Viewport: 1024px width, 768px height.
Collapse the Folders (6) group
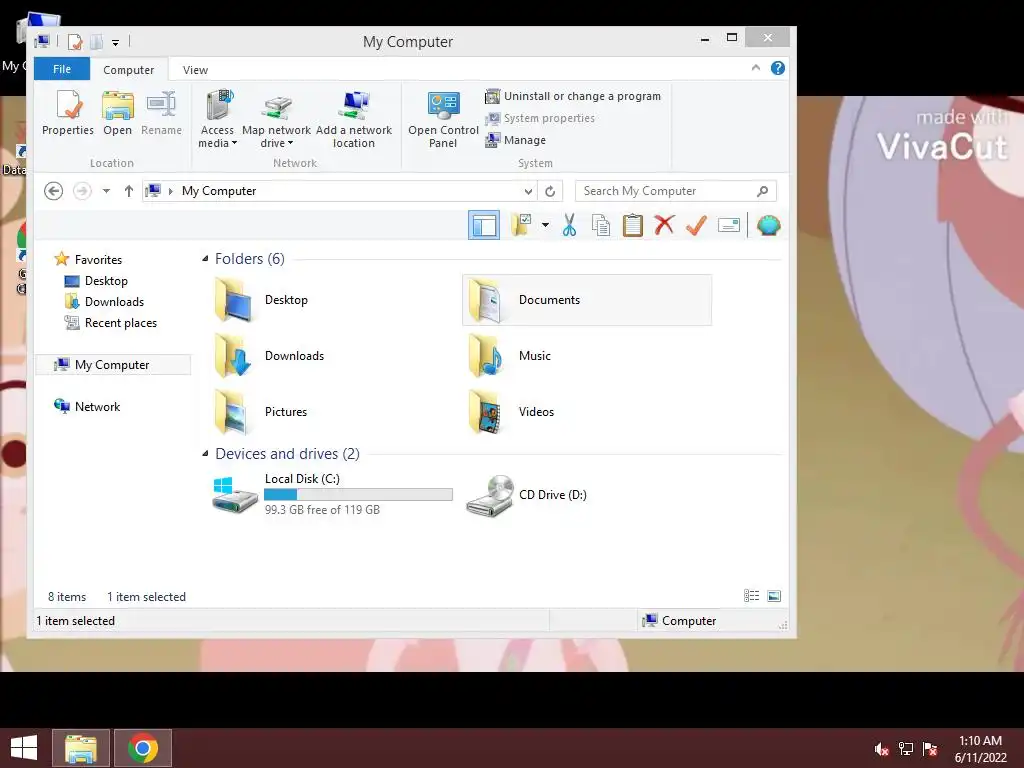205,259
